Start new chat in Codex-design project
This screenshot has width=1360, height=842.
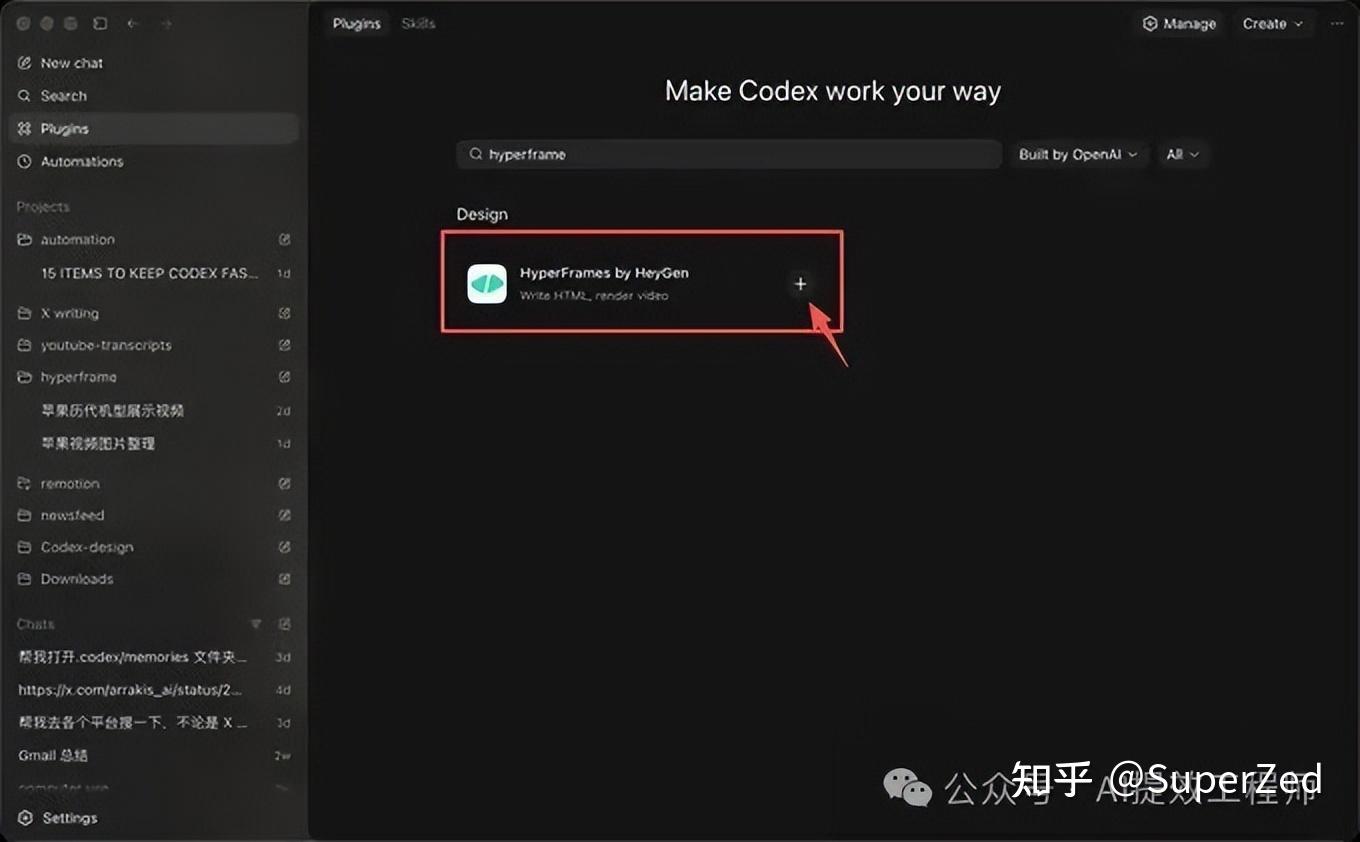click(x=284, y=548)
